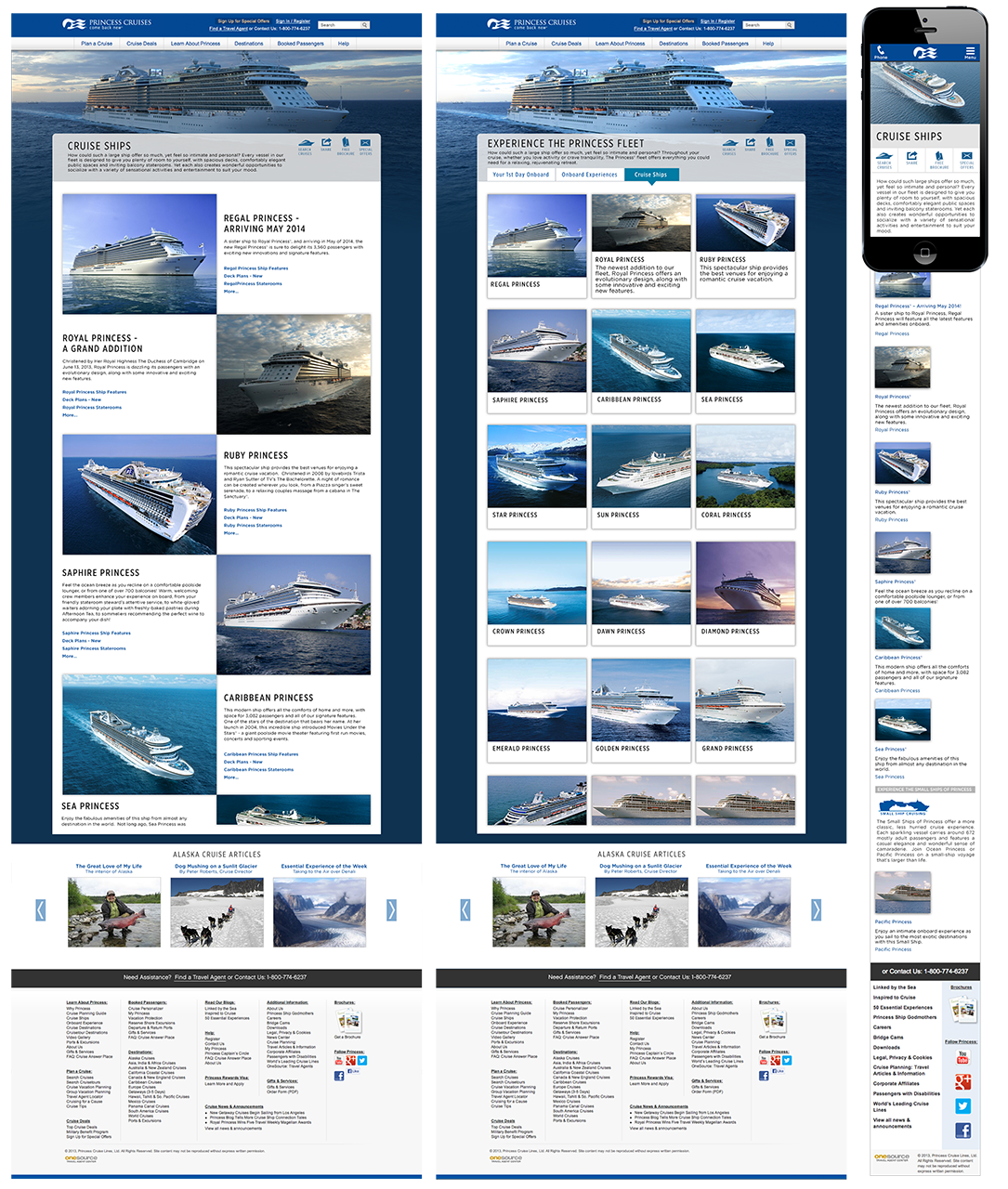Image resolution: width=1008 pixels, height=1189 pixels.
Task: Click the Share icon in the middle mockup
Action: click(750, 147)
